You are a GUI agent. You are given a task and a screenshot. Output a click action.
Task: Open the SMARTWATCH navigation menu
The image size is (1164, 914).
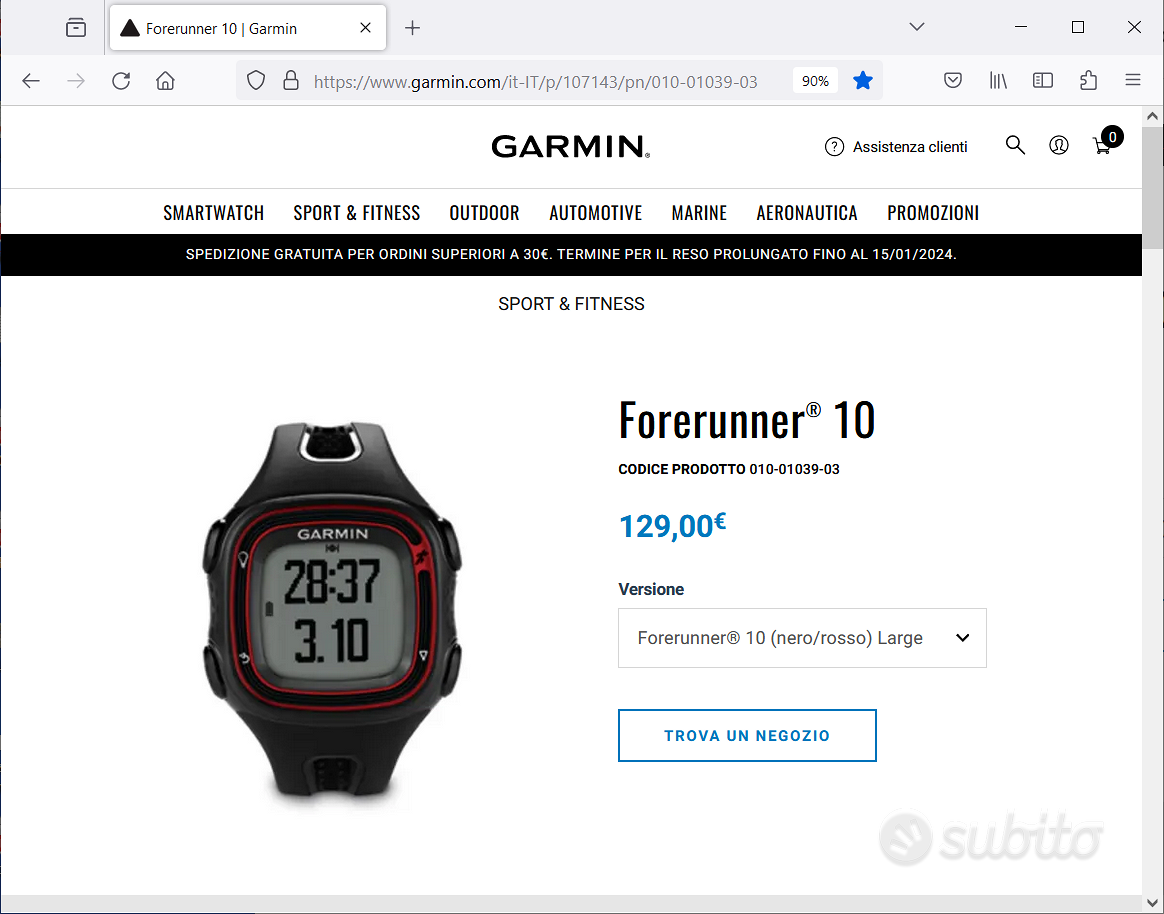(x=214, y=213)
